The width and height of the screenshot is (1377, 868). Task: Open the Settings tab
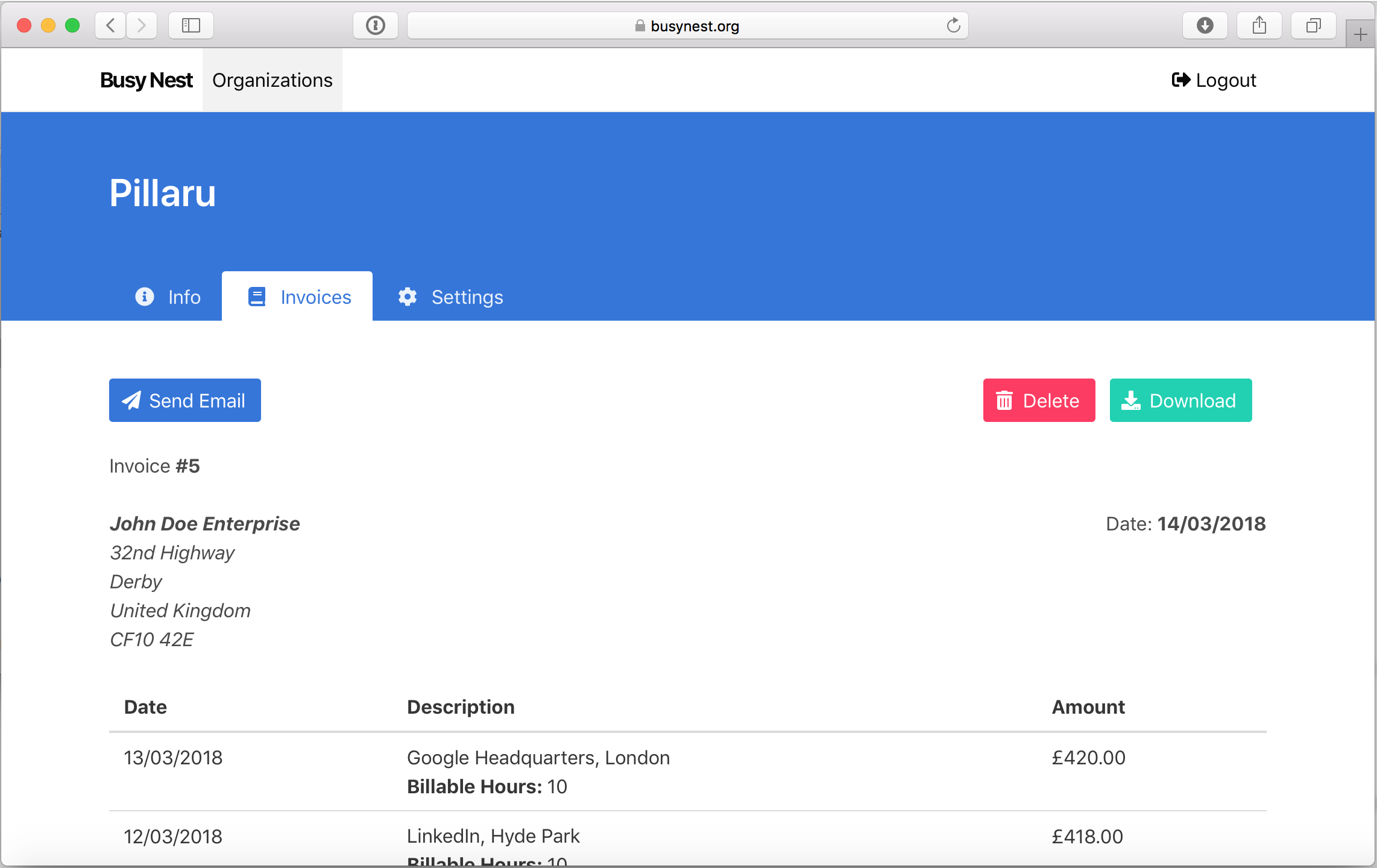point(450,297)
